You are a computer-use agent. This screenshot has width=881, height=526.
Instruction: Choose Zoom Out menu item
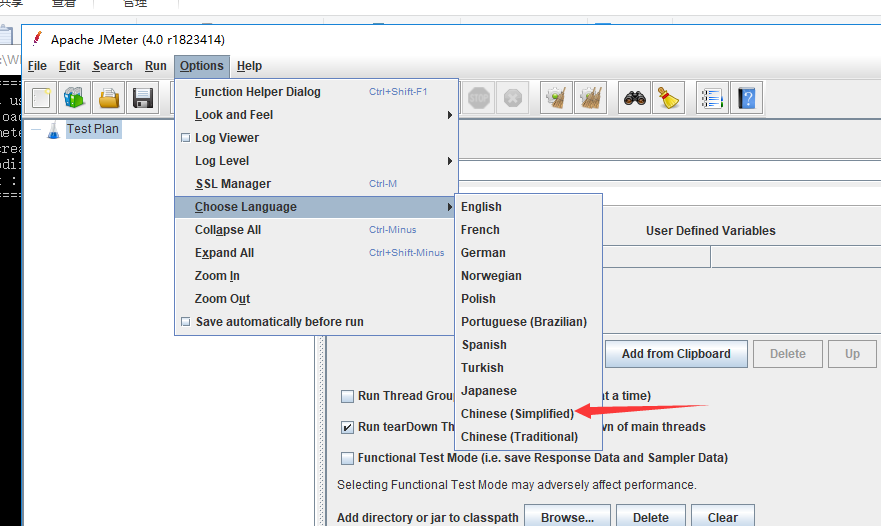click(317, 299)
